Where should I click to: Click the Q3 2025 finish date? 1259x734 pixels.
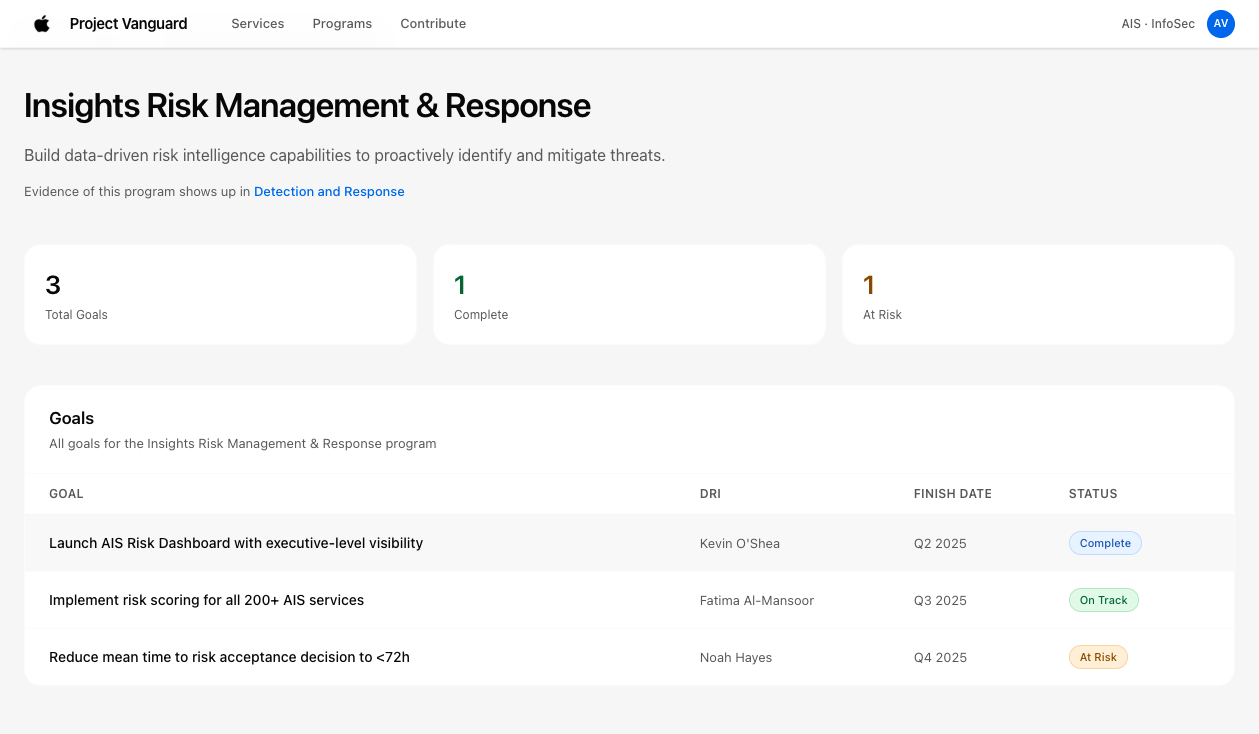[940, 601]
